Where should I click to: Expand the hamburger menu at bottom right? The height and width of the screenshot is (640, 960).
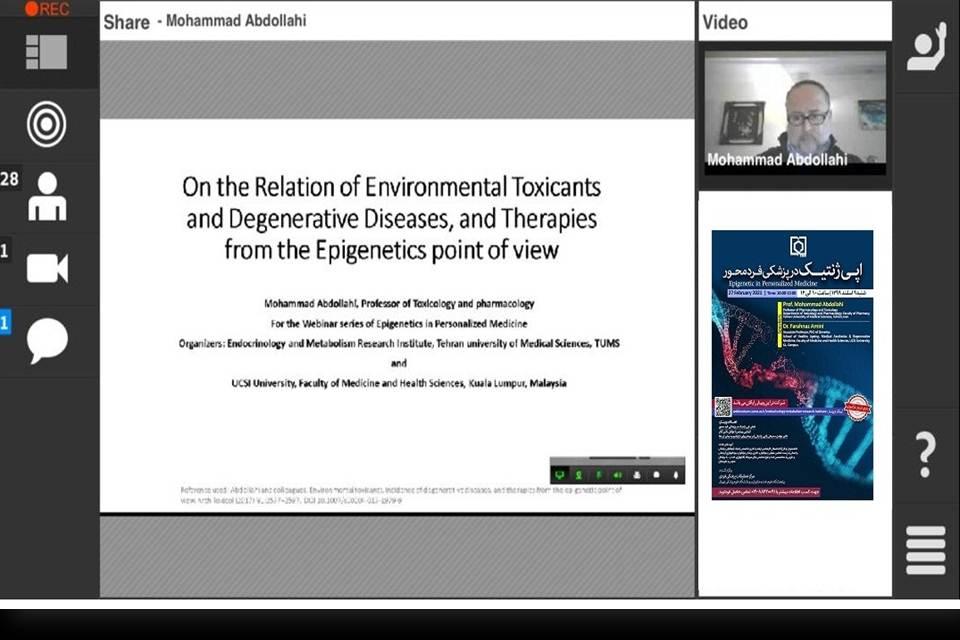[x=925, y=550]
